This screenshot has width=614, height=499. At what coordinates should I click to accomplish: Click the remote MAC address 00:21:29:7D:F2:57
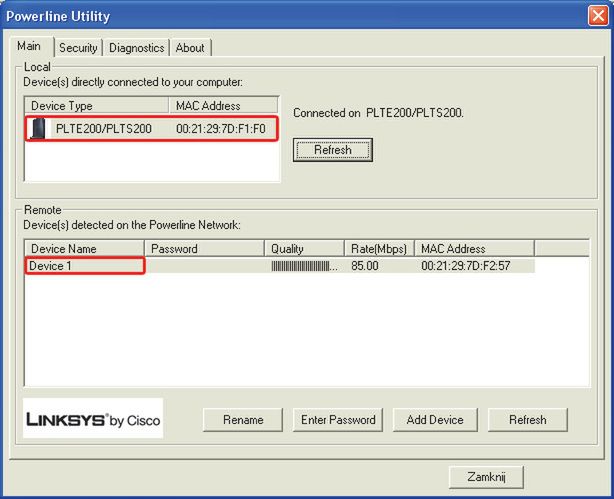[466, 266]
